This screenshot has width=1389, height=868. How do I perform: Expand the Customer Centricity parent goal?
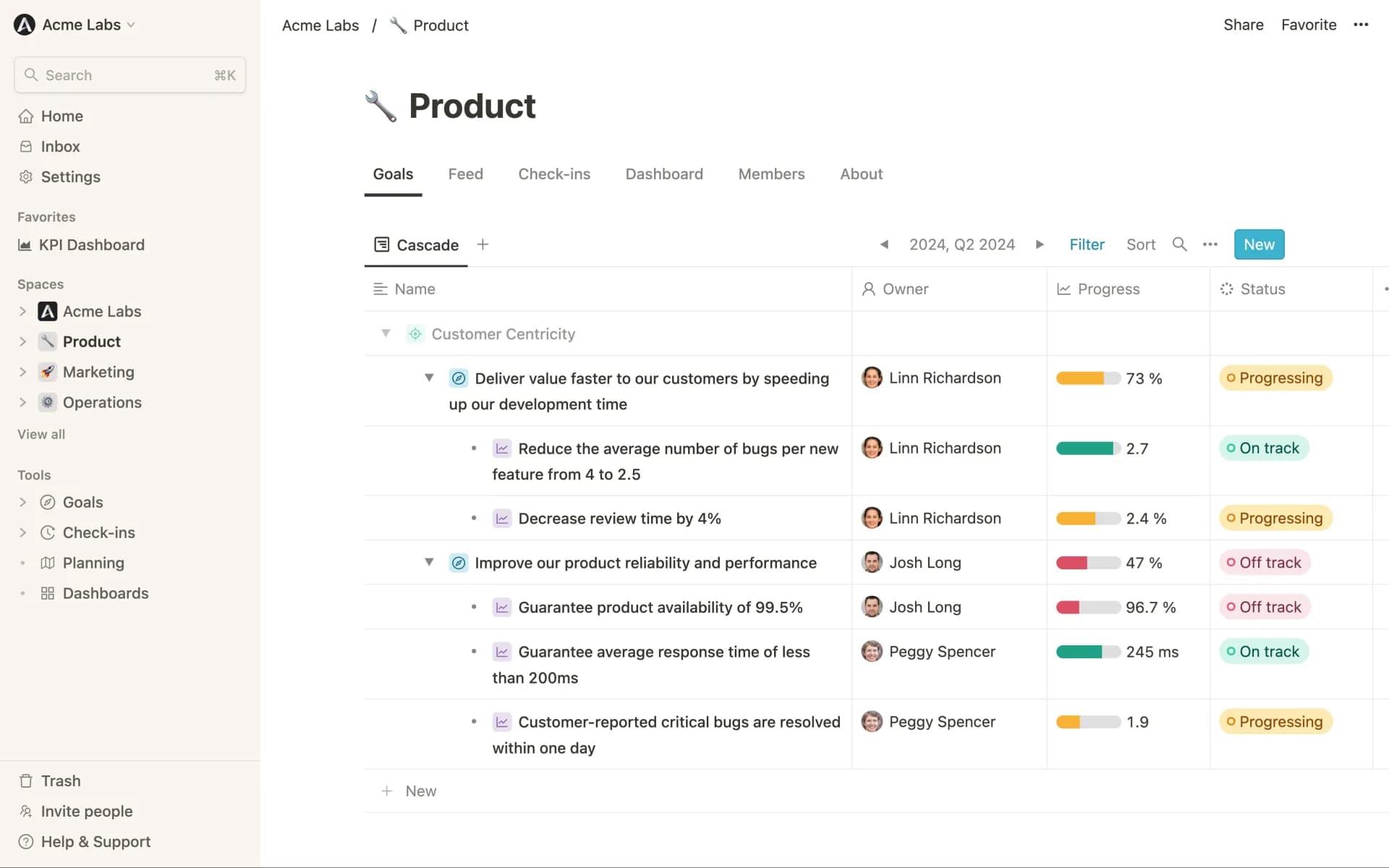(385, 333)
